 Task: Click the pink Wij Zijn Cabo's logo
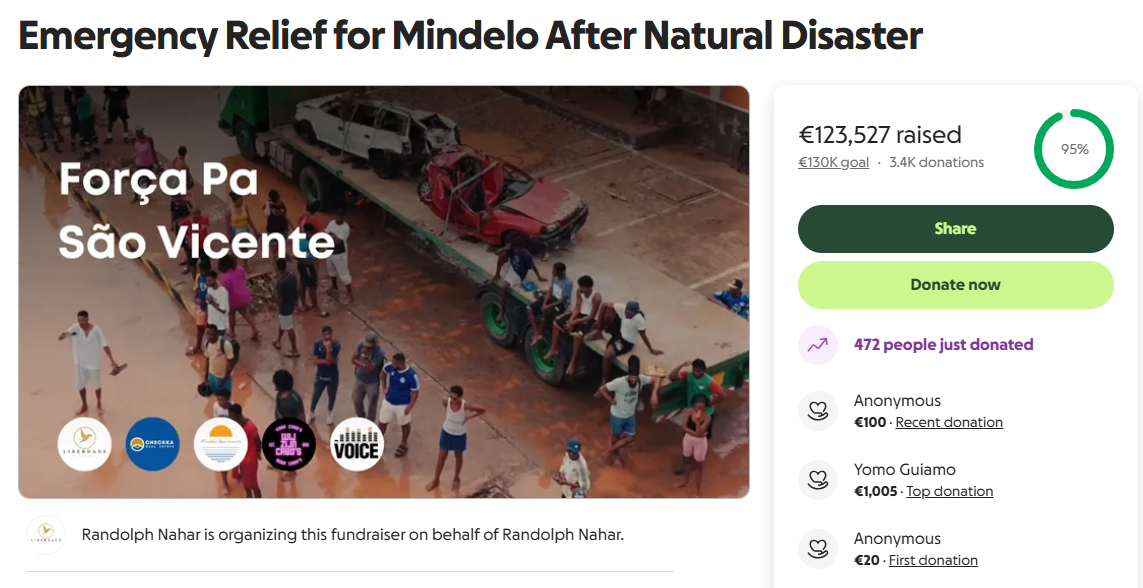point(289,444)
